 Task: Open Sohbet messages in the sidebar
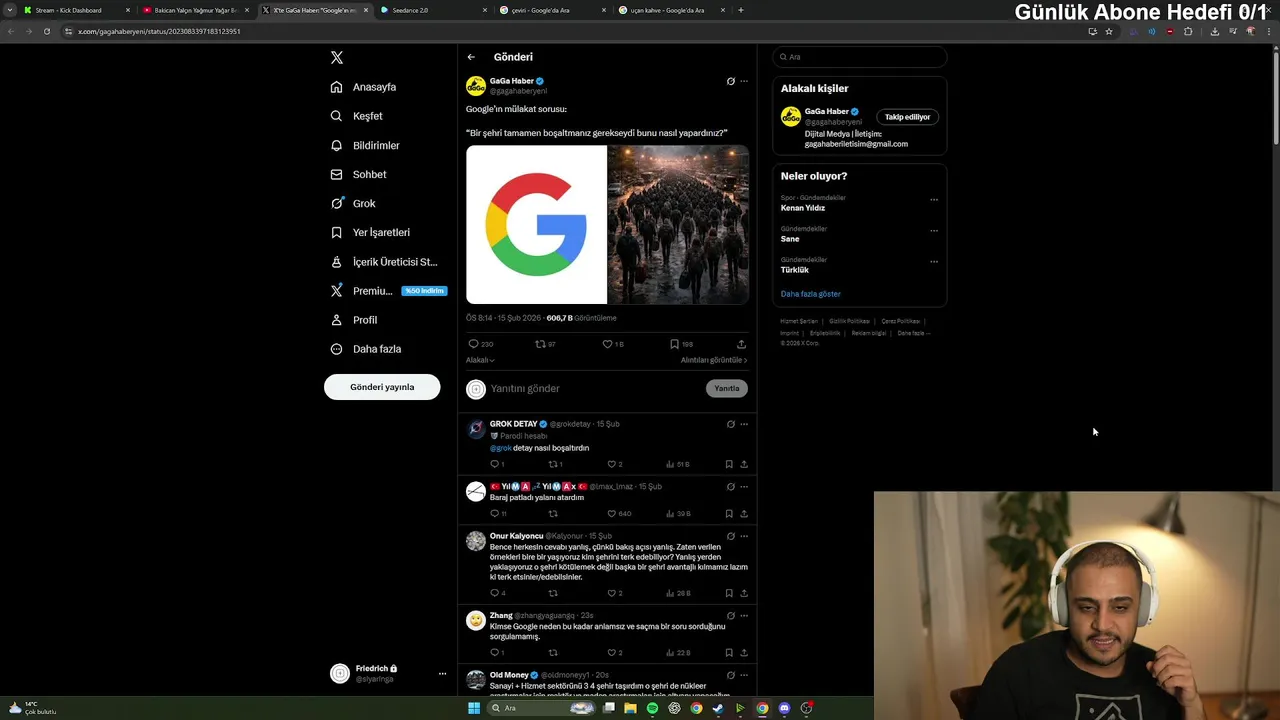[x=359, y=174]
